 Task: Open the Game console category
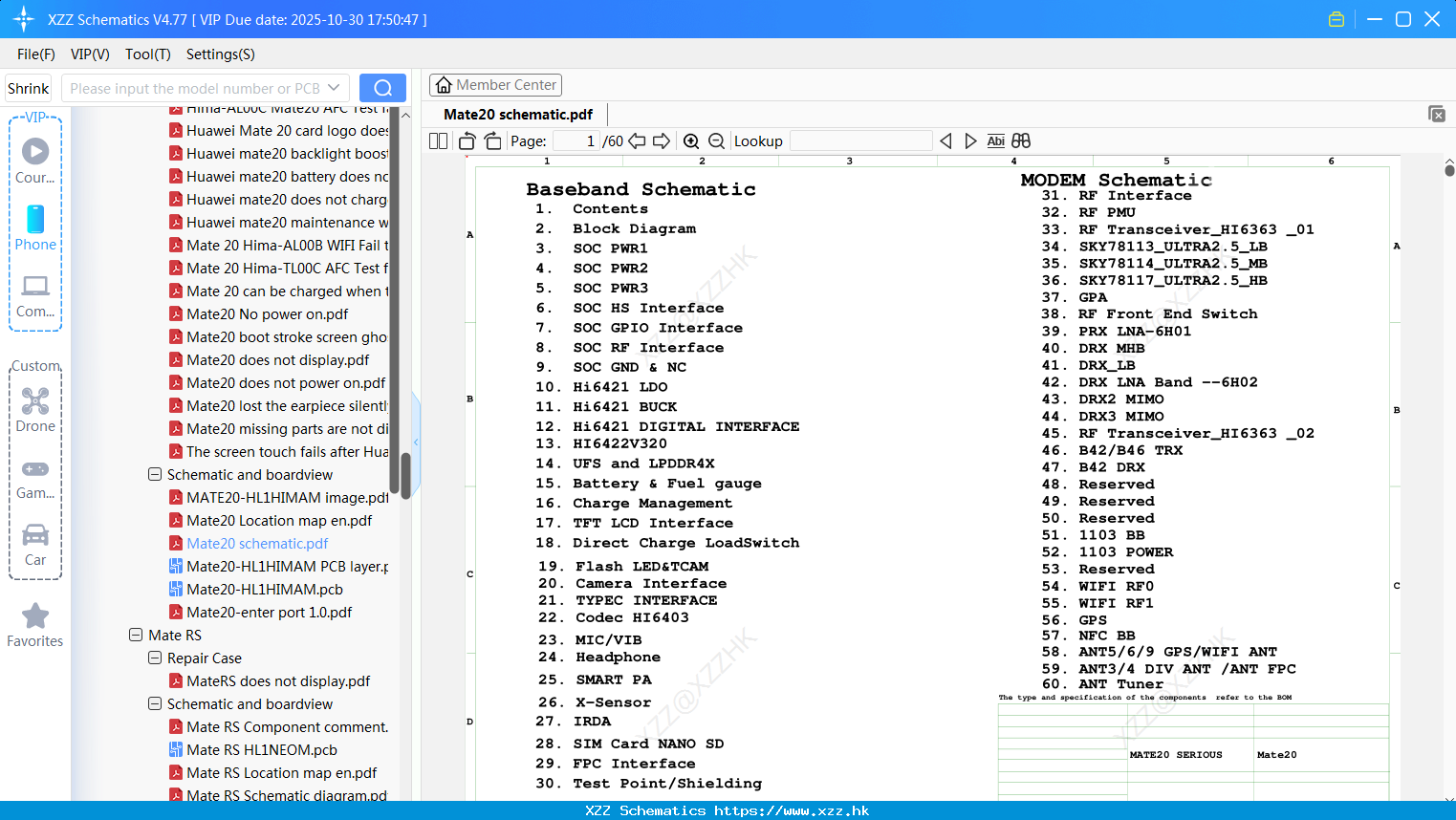click(35, 478)
